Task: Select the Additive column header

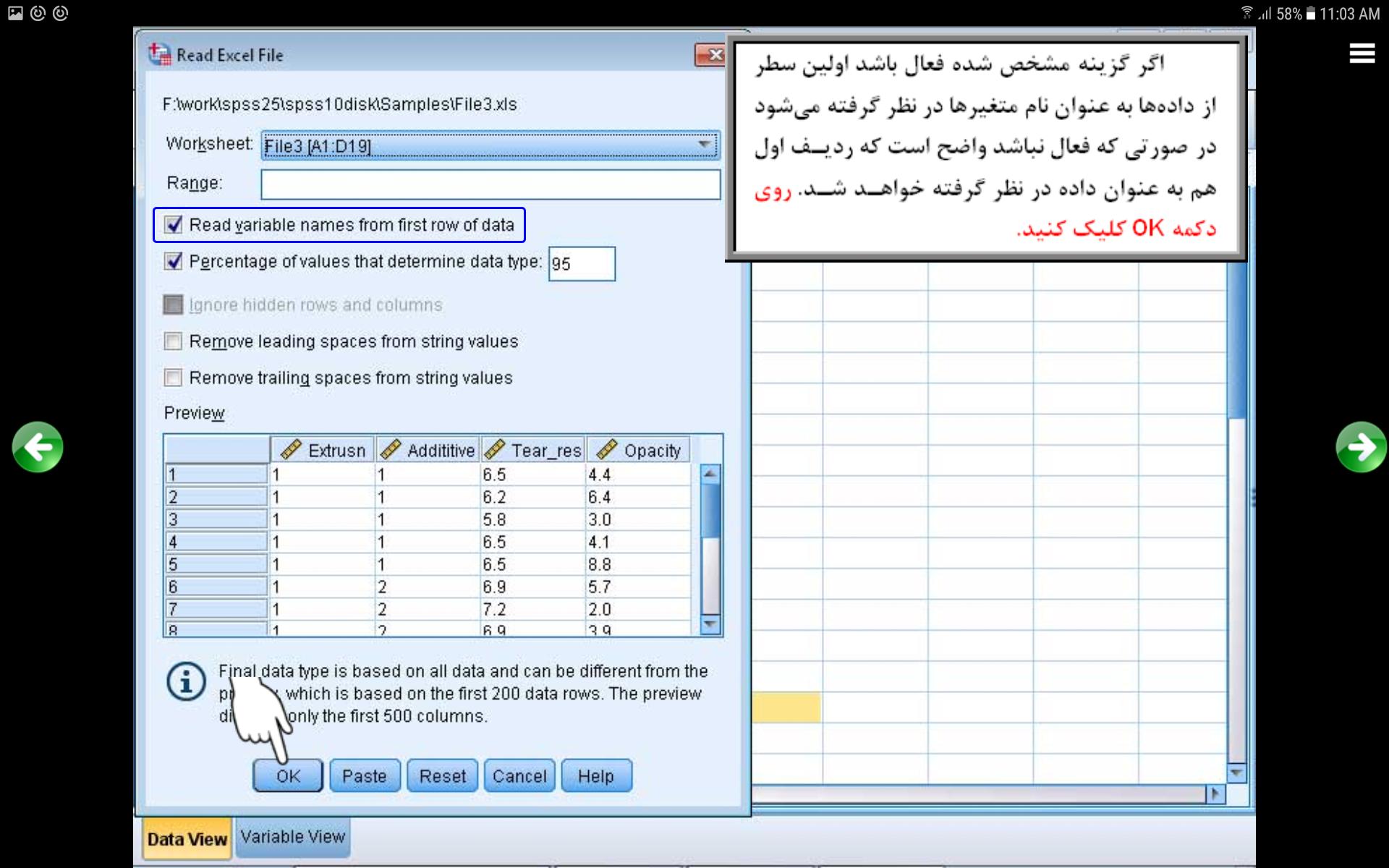Action: coord(428,450)
